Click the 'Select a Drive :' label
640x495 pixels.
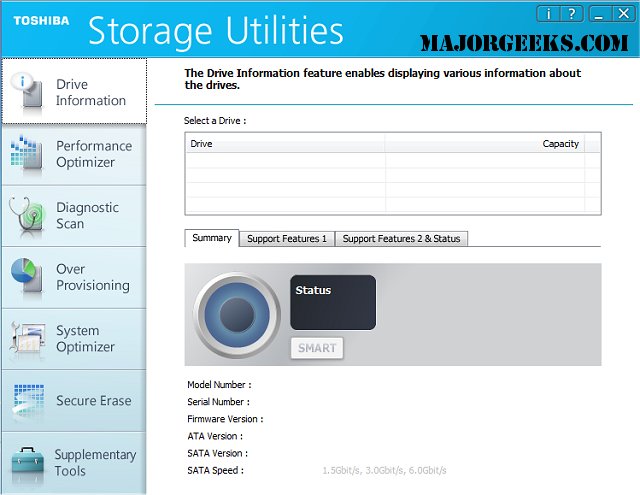pyautogui.click(x=215, y=121)
